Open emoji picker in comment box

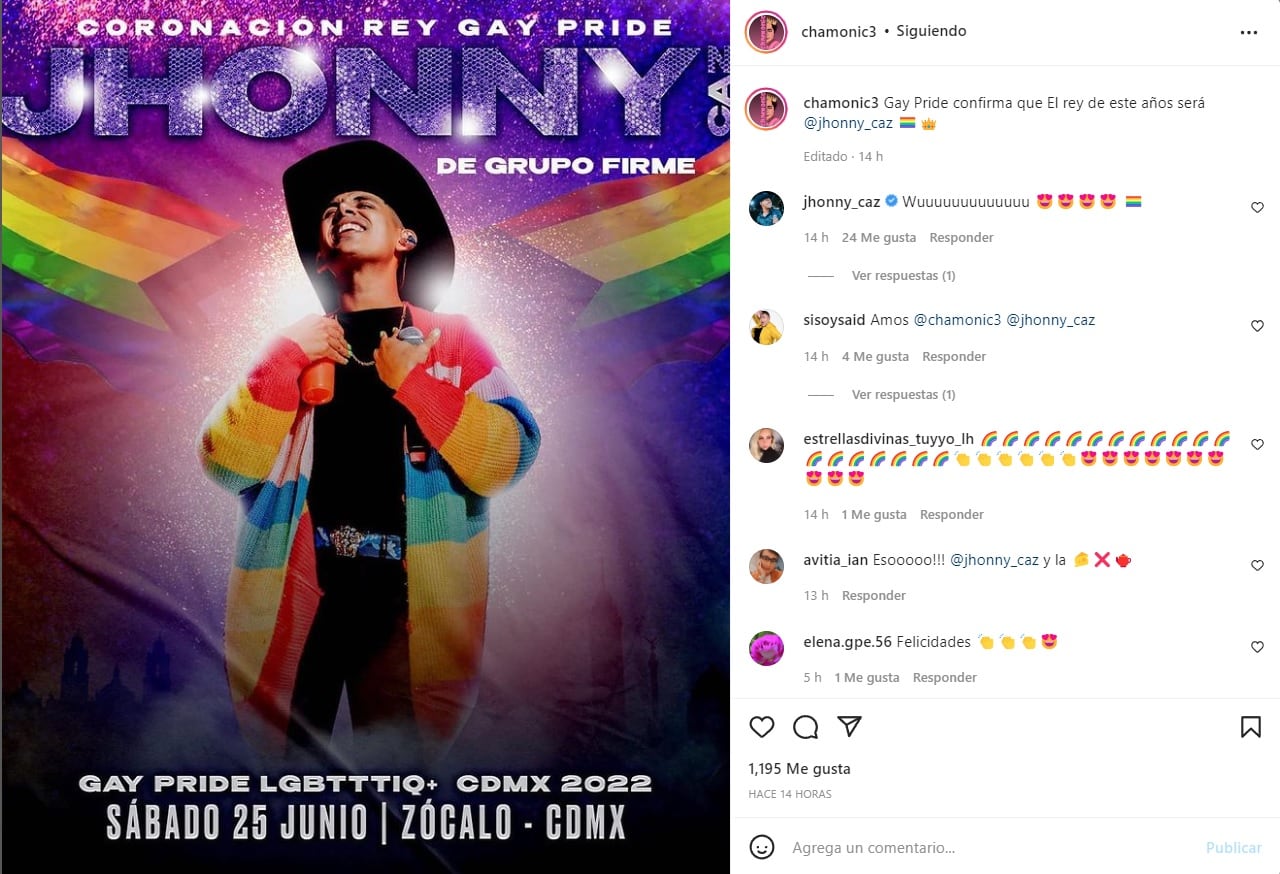click(x=762, y=847)
